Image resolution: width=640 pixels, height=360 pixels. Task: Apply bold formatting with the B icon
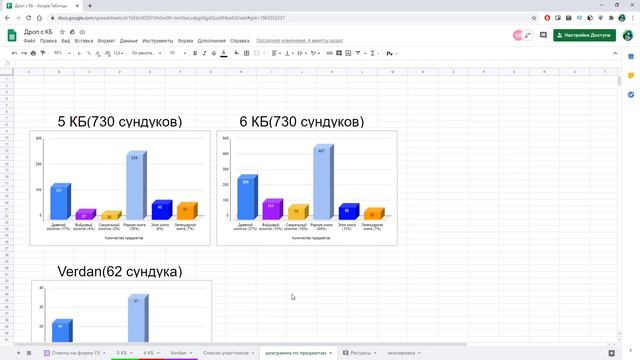[x=195, y=53]
